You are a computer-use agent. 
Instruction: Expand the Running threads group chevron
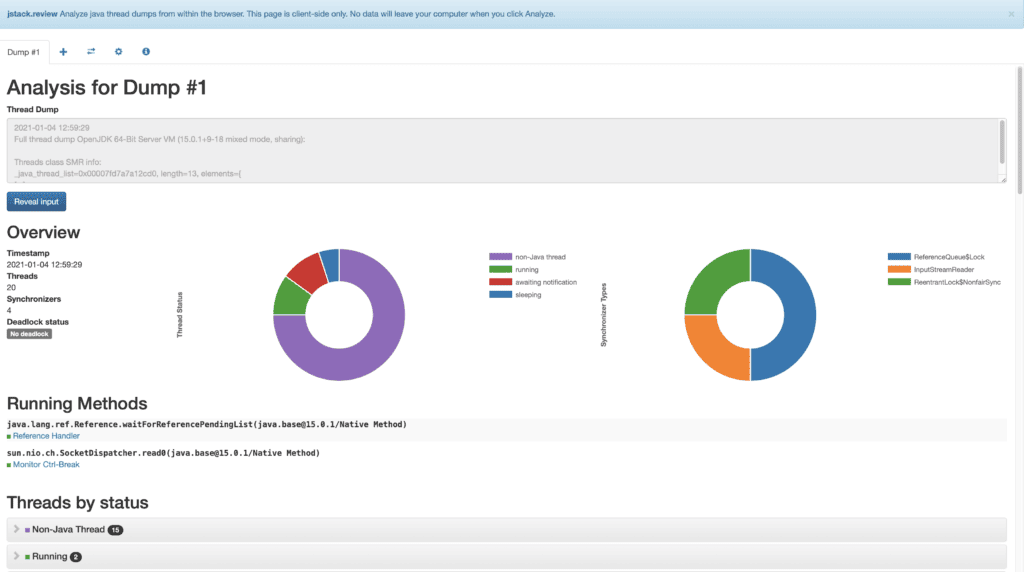[16, 556]
